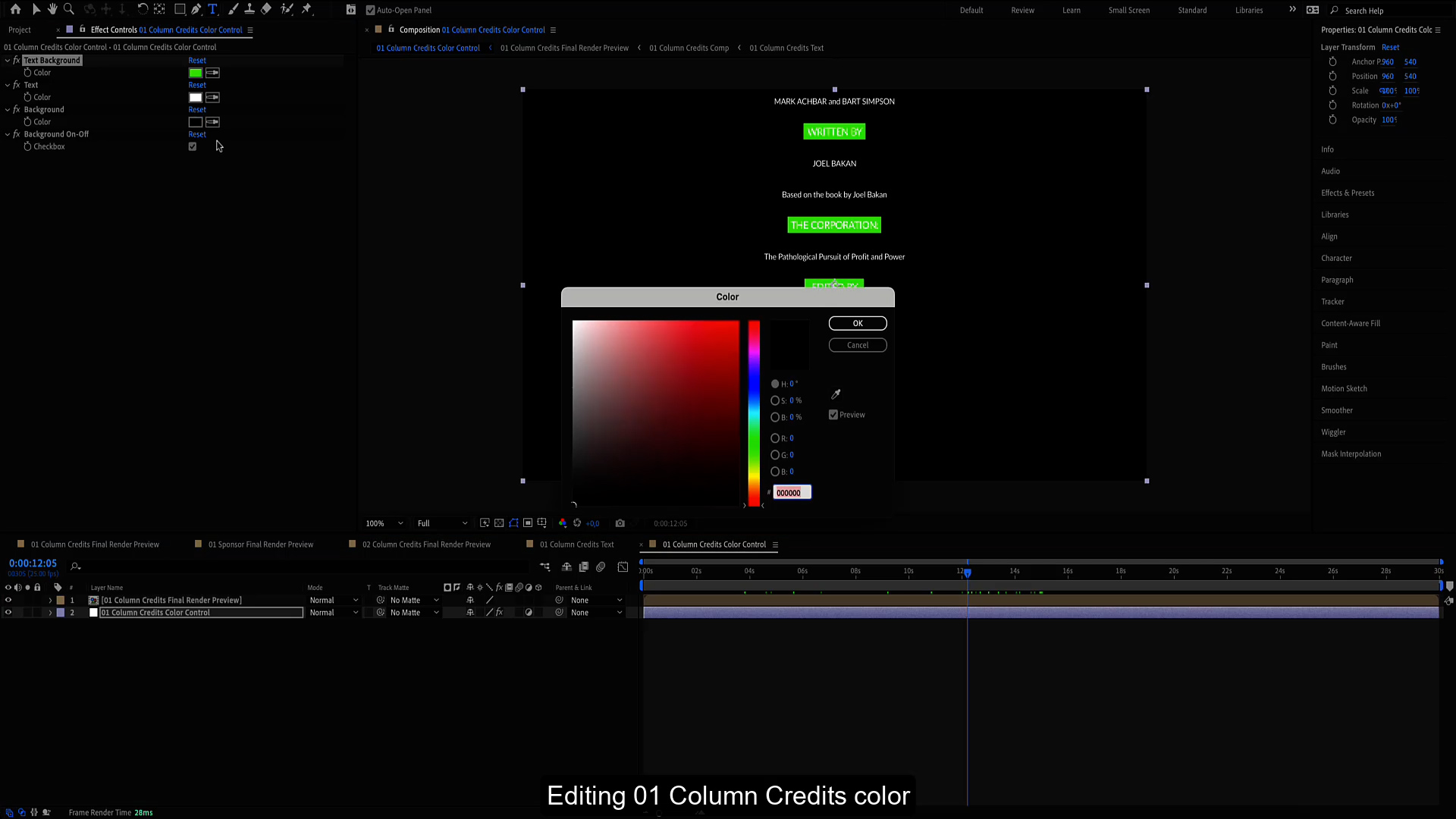Select the Clone Stamp tool

point(249,9)
